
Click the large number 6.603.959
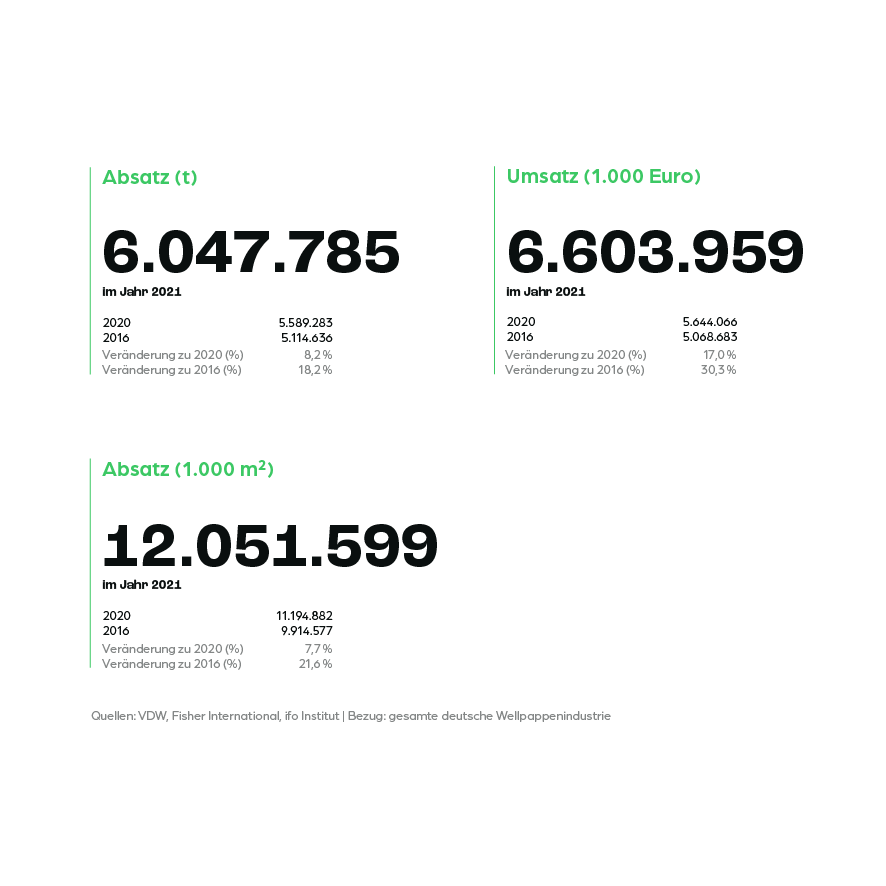655,252
